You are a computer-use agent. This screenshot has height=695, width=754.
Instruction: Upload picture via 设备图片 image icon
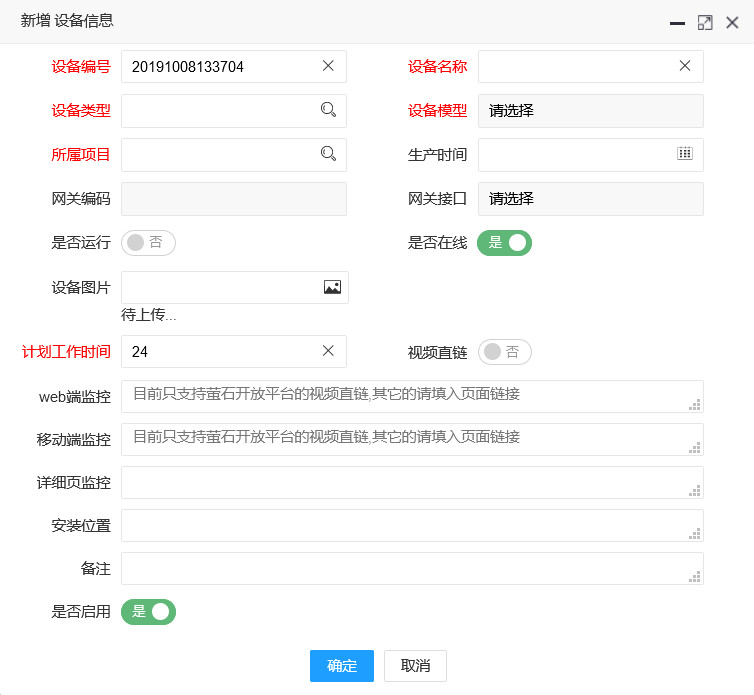(332, 287)
